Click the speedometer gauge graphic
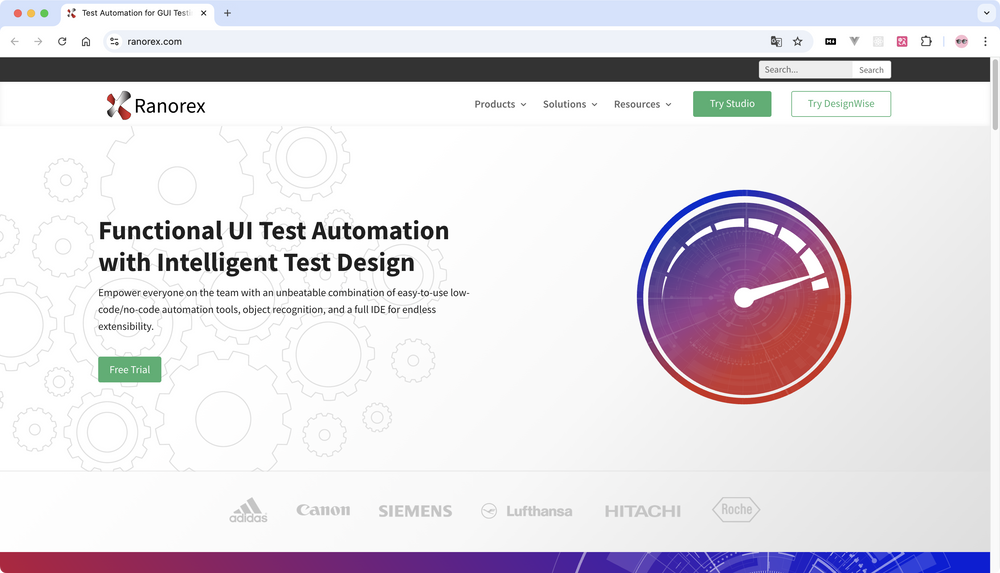 coord(744,297)
